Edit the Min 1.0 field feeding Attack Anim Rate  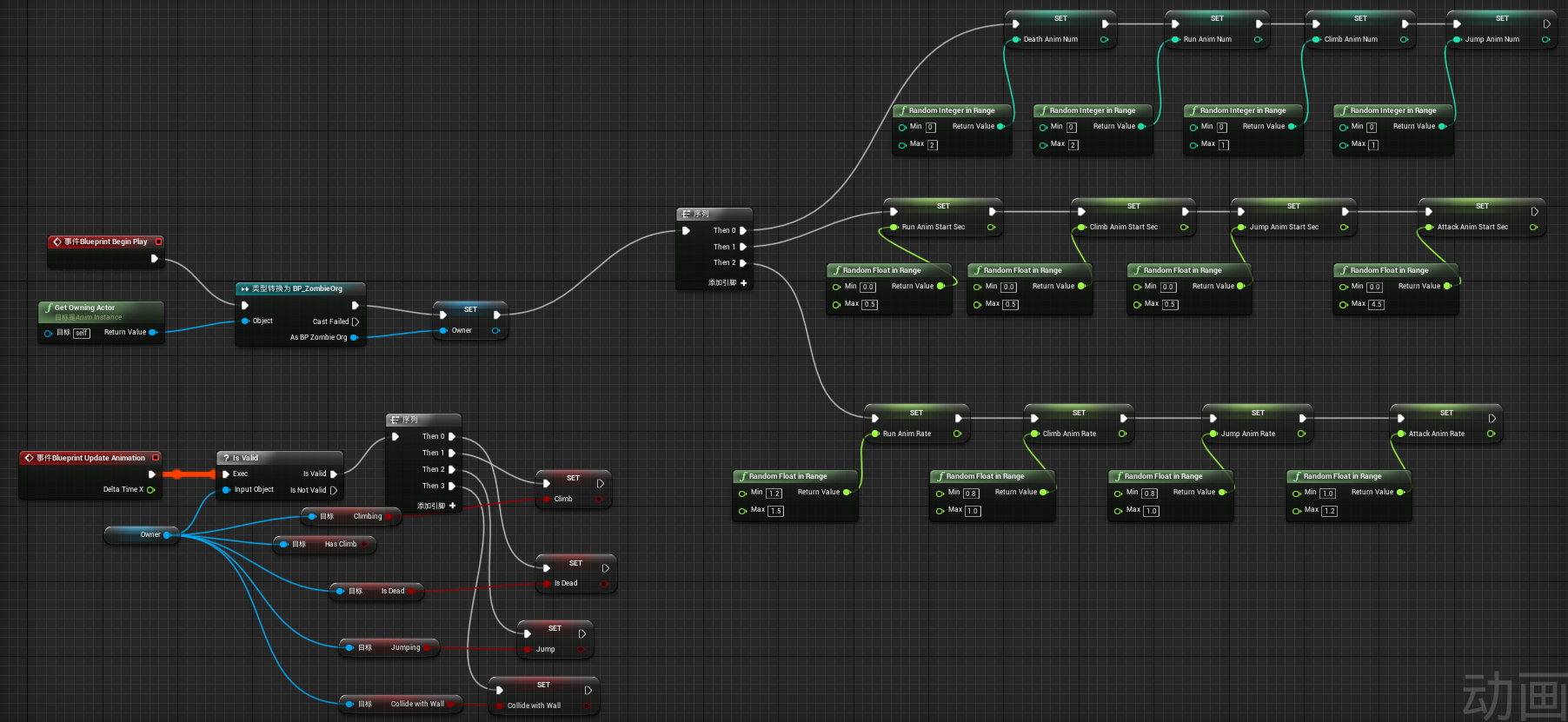pos(1328,493)
